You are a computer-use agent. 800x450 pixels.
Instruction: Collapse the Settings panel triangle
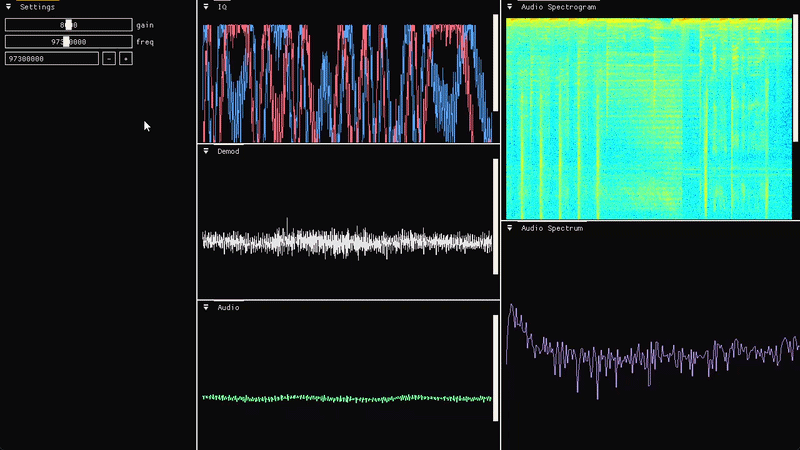click(x=8, y=7)
